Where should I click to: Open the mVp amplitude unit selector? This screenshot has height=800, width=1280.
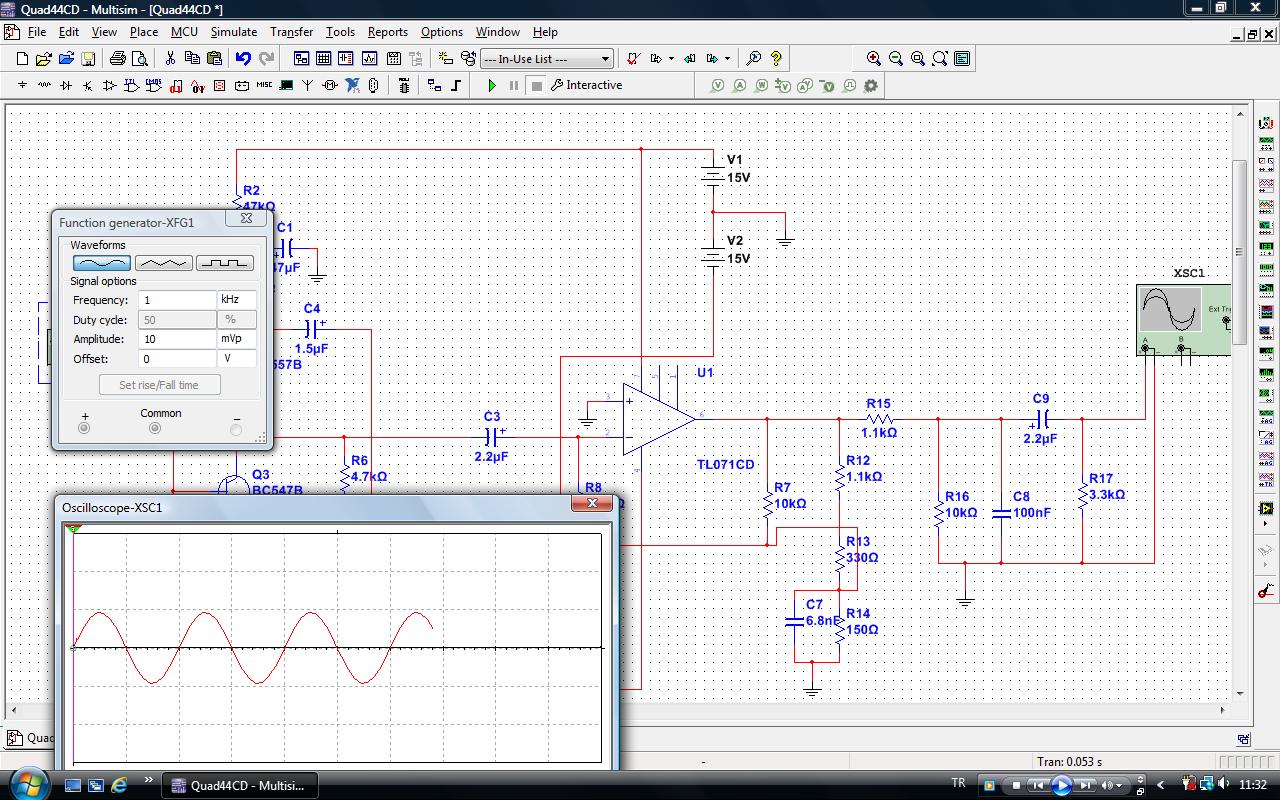coord(236,339)
